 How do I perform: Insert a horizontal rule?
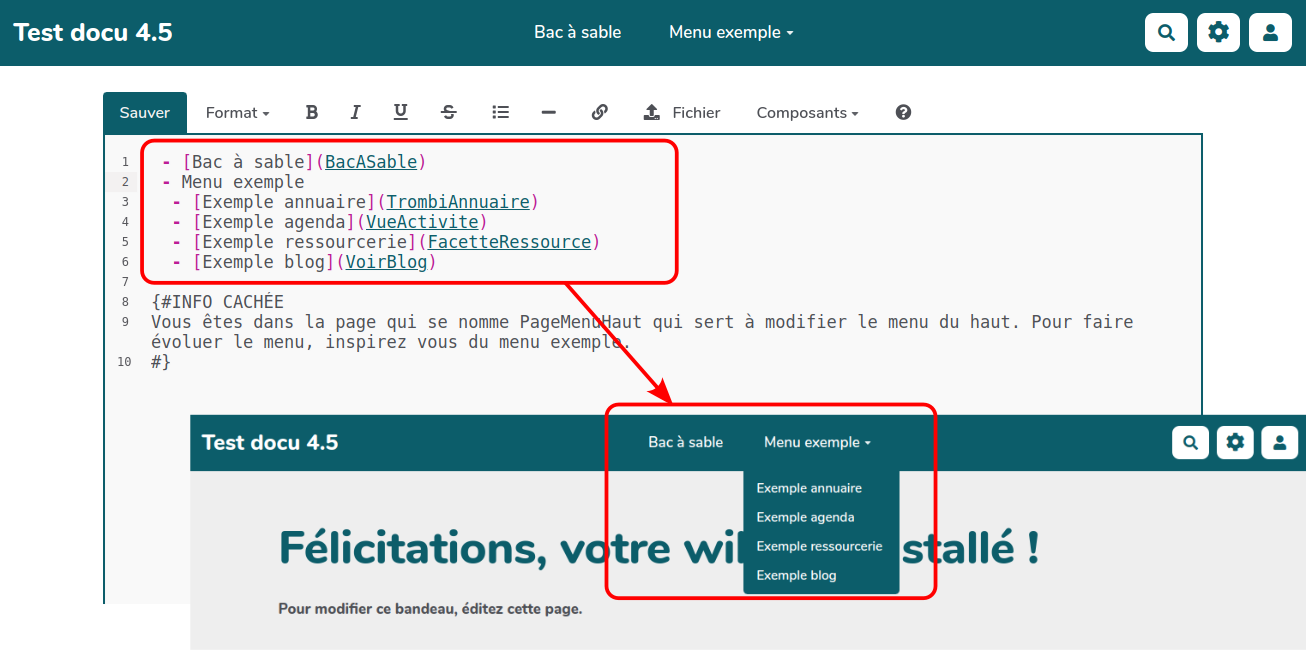(548, 112)
